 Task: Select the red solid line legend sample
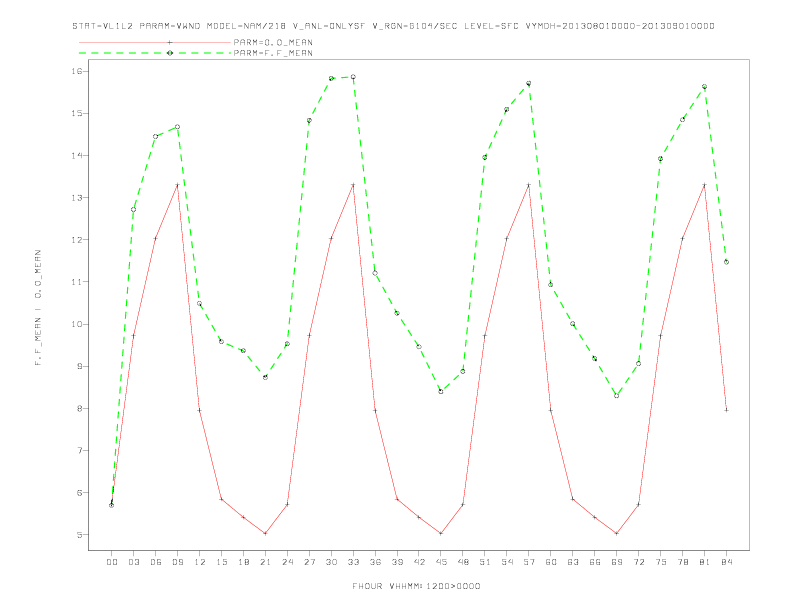coord(155,42)
